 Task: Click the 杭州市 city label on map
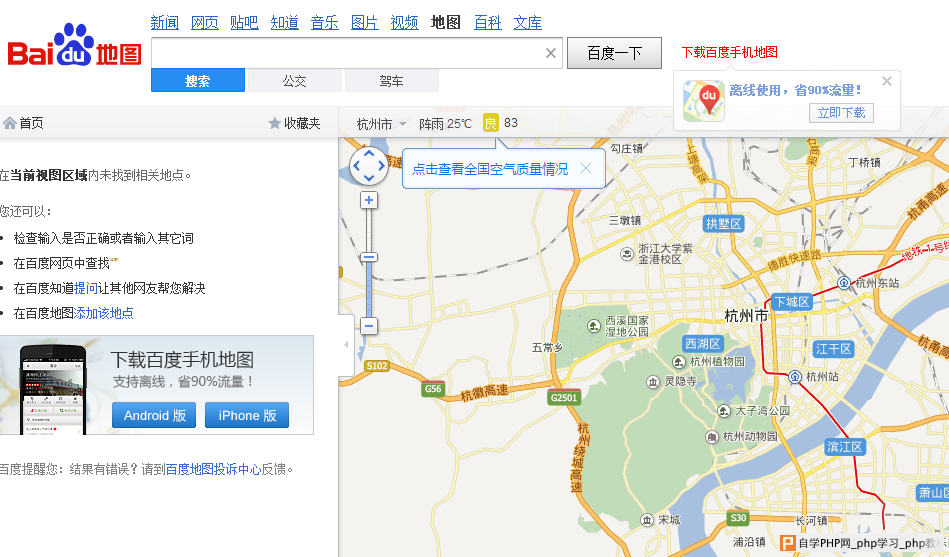click(746, 315)
